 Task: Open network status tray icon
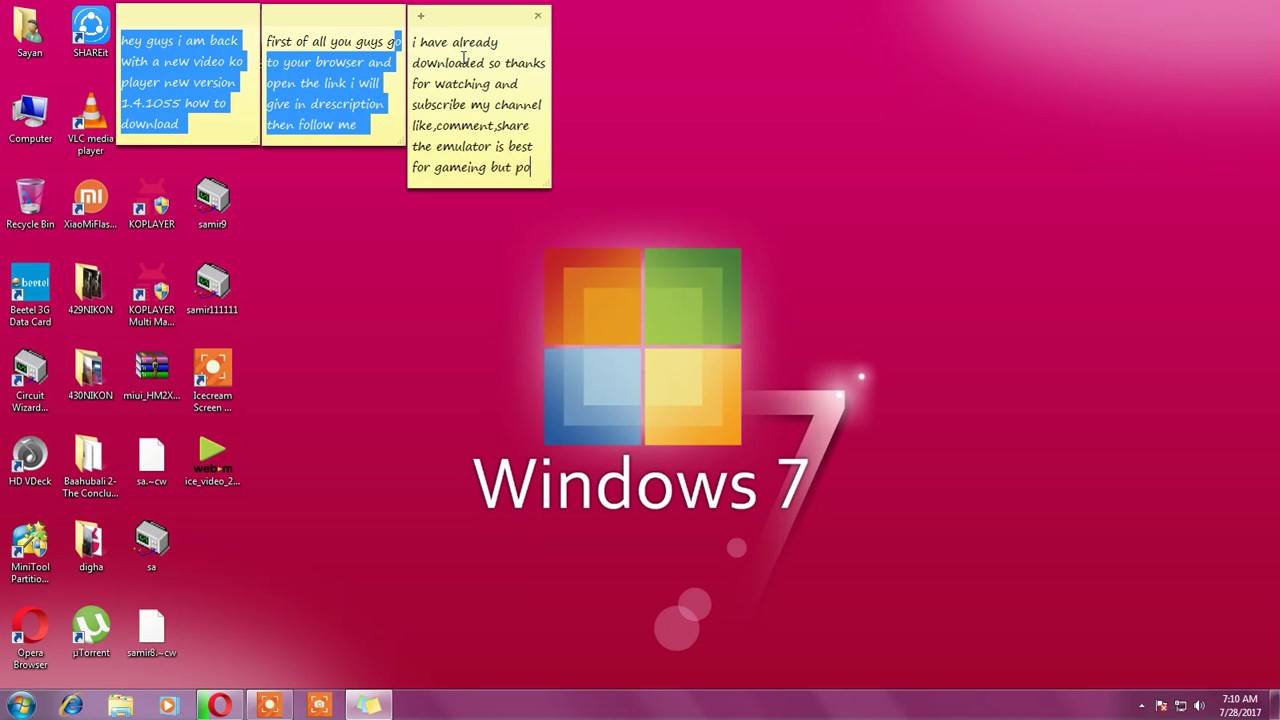(x=1181, y=706)
